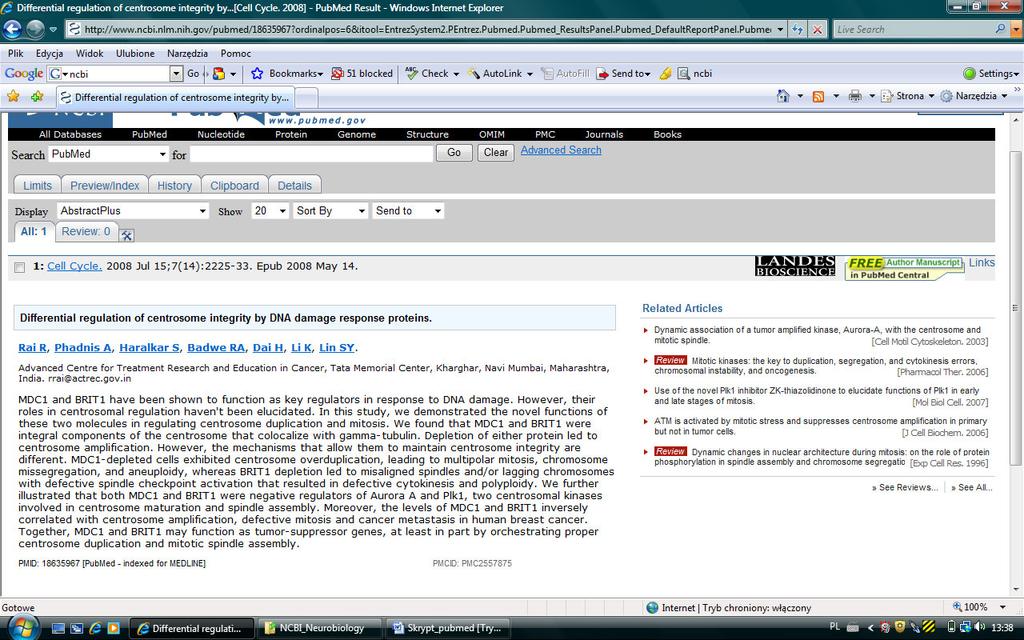Image resolution: width=1024 pixels, height=640 pixels.
Task: Open the Widok menu
Action: coord(89,54)
